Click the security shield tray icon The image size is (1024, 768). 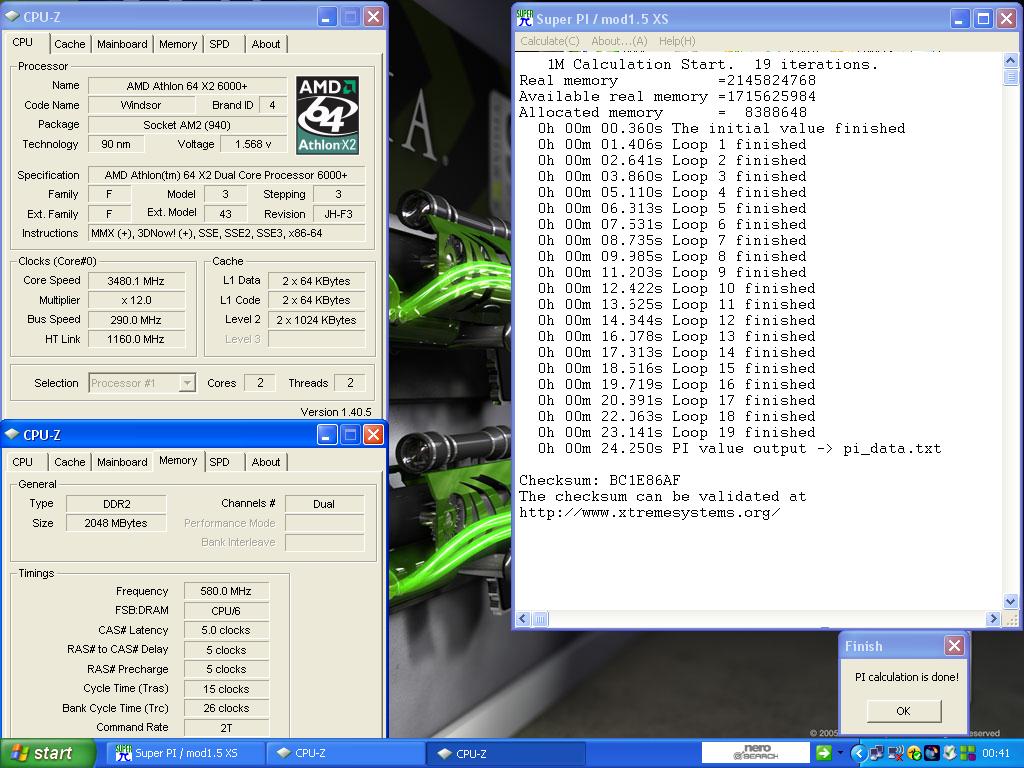coord(950,754)
